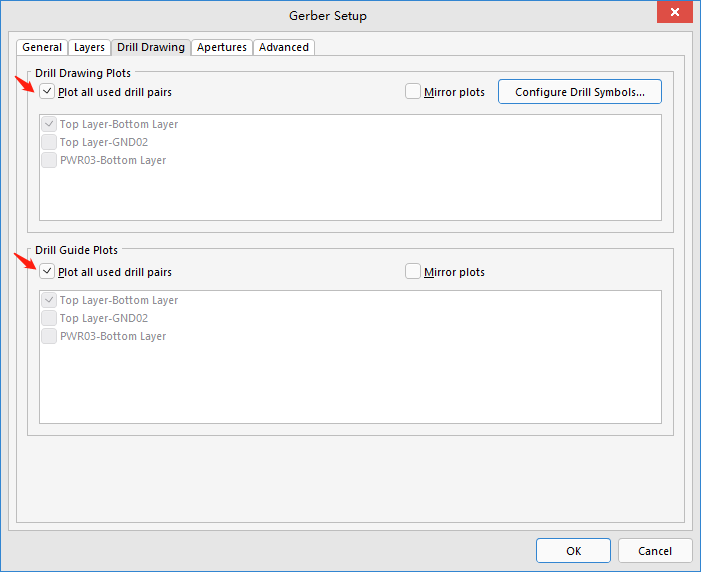Screen dimensions: 701x572
Task: Check Top Layer-GND02 in the Drill Drawing Plots list
Action: click(x=49, y=142)
